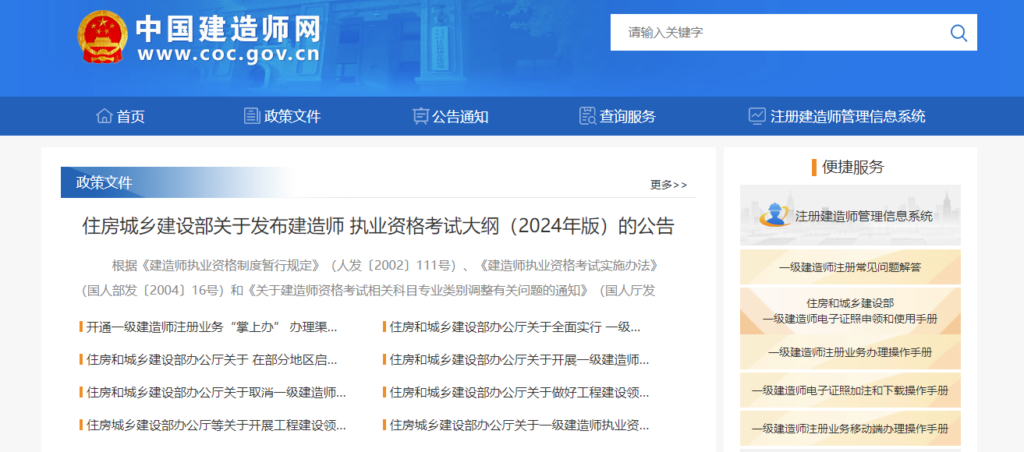Click the document icon beside 政策文件
Image resolution: width=1024 pixels, height=452 pixels.
coord(251,116)
